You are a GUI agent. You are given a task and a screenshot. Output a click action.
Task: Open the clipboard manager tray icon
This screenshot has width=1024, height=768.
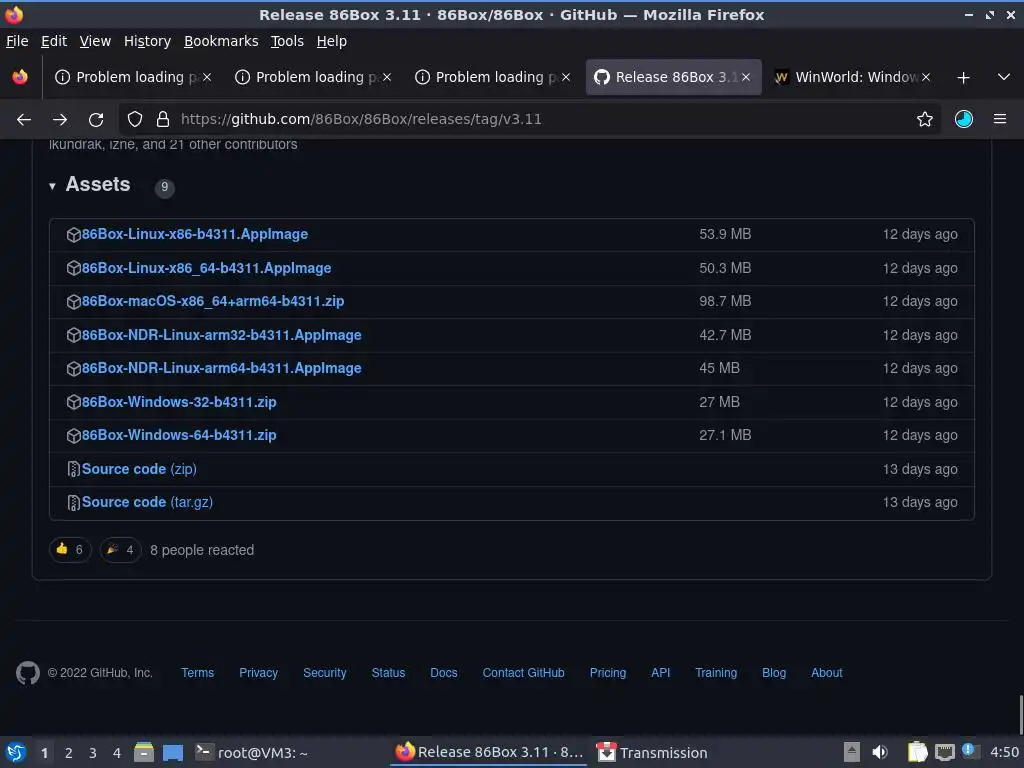click(918, 752)
